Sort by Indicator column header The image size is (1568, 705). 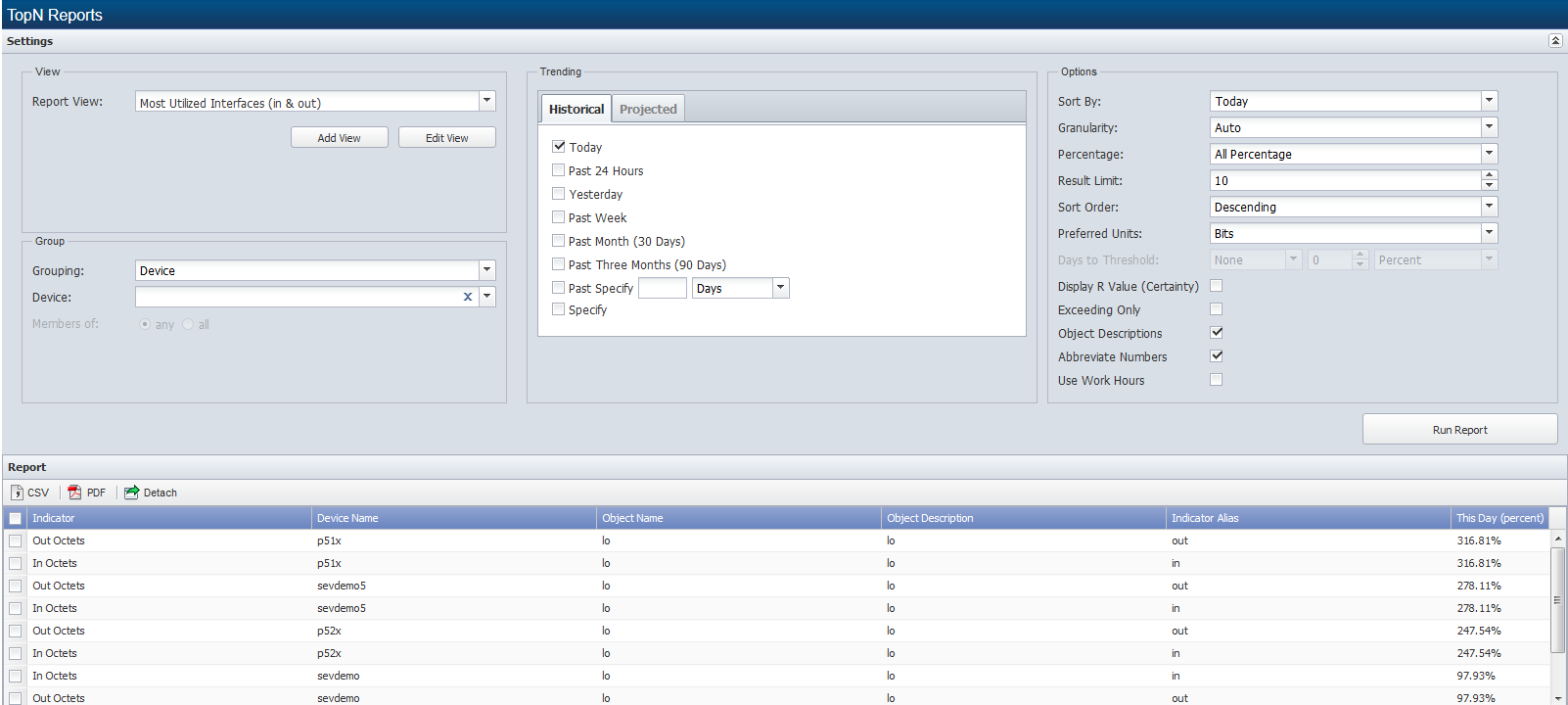(x=169, y=518)
